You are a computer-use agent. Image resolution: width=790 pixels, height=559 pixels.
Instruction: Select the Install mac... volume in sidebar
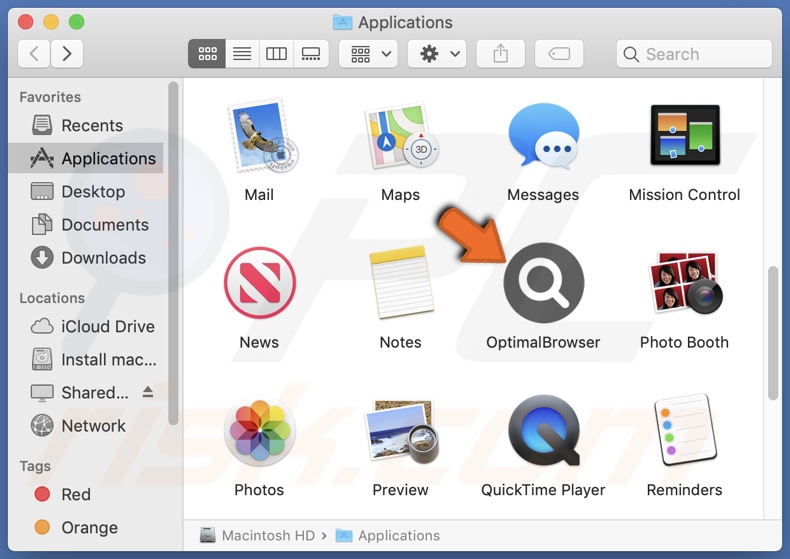(x=86, y=360)
